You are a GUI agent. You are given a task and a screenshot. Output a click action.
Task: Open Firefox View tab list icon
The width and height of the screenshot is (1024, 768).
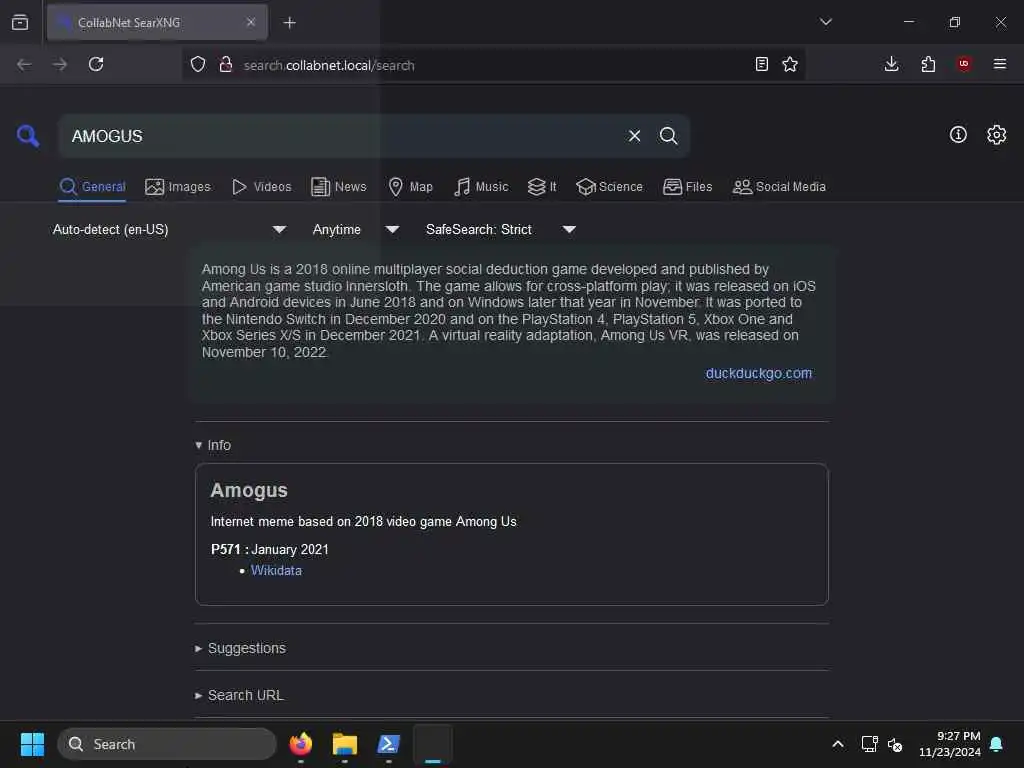20,22
